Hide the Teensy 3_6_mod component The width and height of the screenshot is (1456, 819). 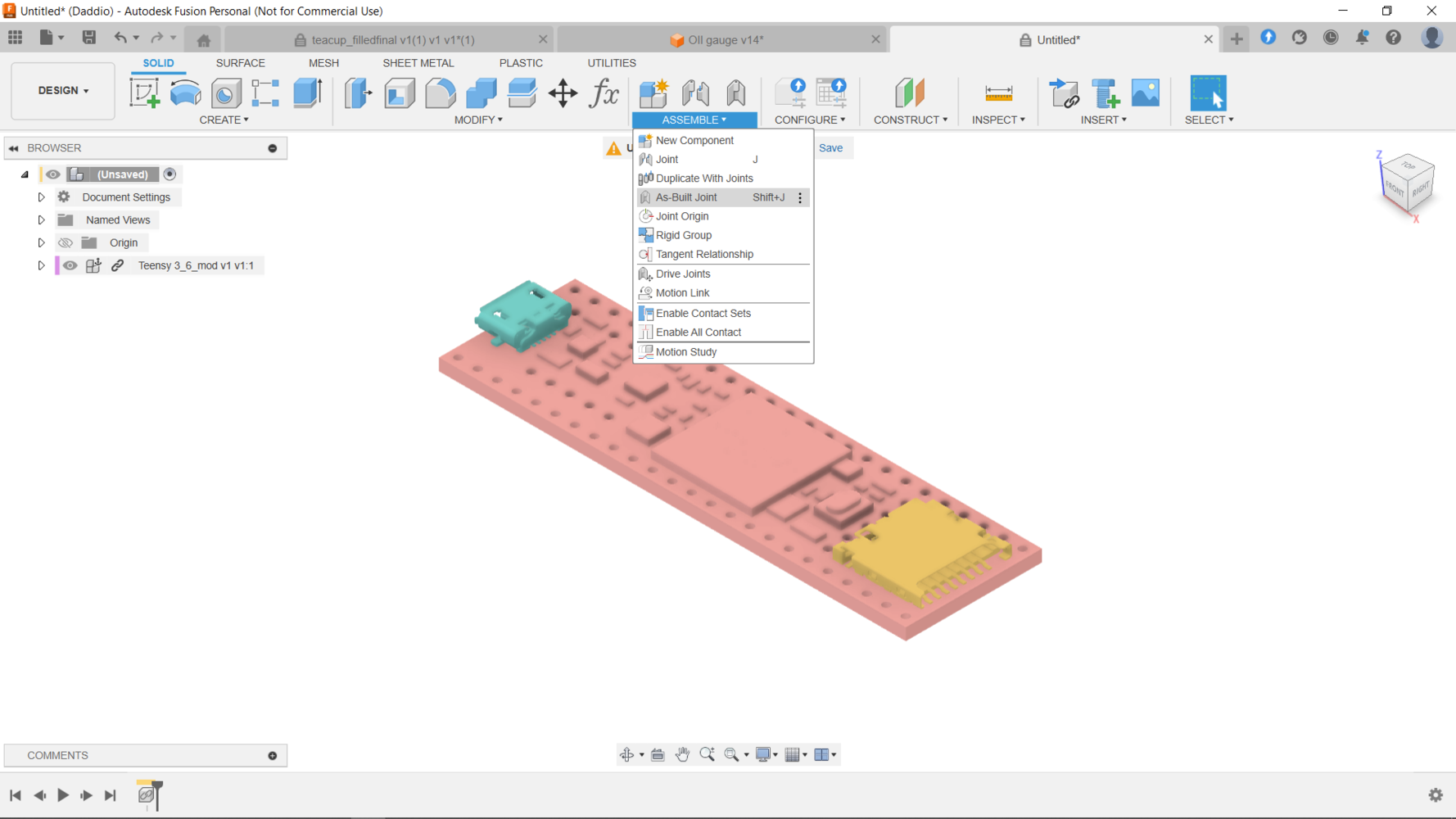click(x=70, y=265)
